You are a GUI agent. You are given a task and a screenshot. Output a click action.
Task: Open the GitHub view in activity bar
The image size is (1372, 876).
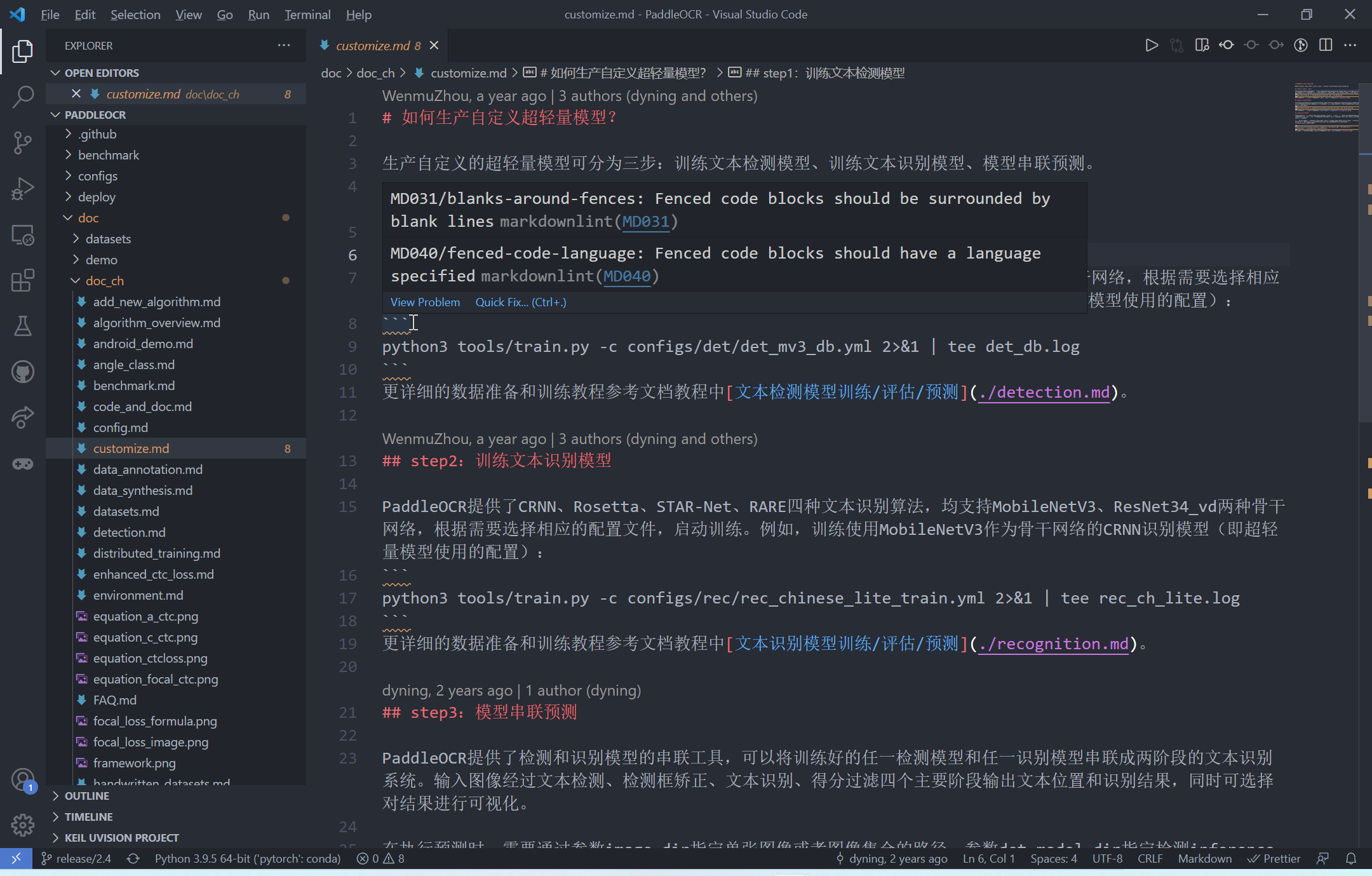point(23,372)
